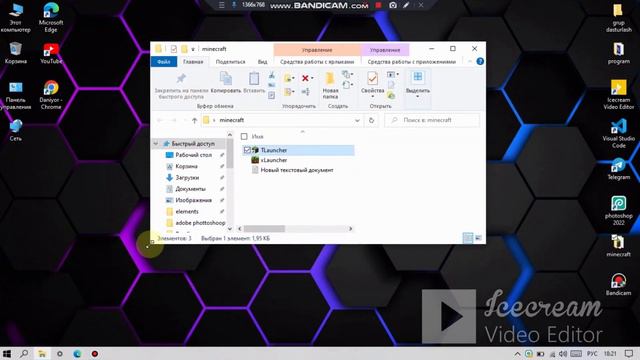Viewport: 640px width, 360px height.
Task: Open the Выделить dropdown arrow
Action: [x=418, y=97]
